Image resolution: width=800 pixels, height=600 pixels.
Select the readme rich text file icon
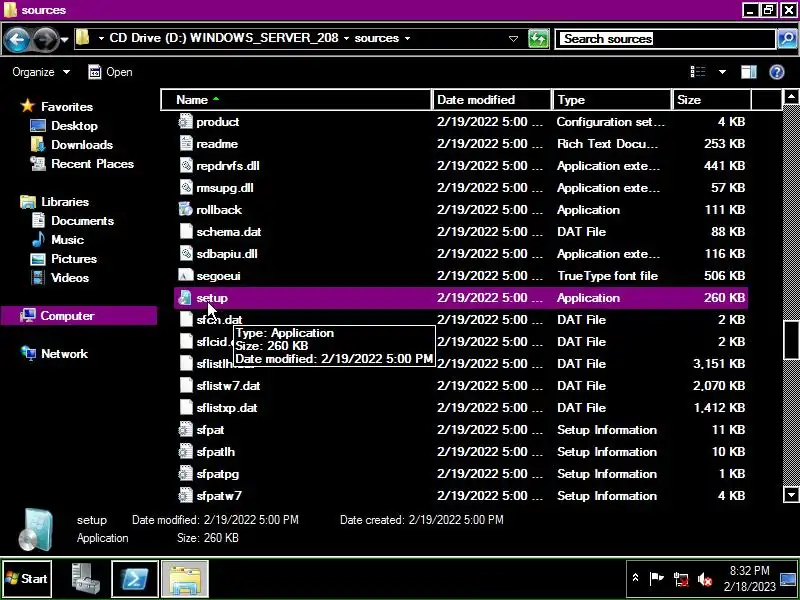(x=186, y=143)
